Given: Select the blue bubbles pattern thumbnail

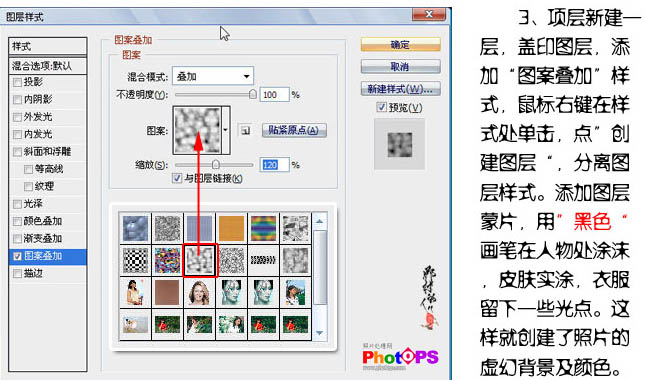Looking at the screenshot, I should tap(135, 228).
